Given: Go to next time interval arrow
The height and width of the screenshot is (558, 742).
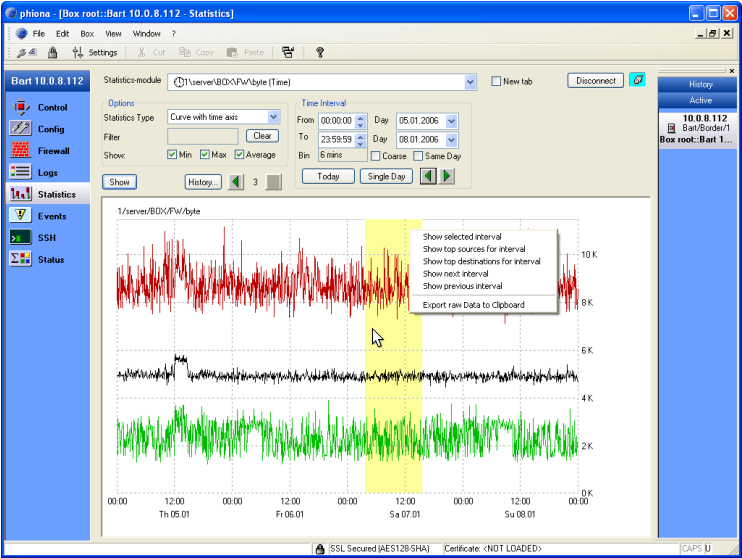Looking at the screenshot, I should (x=447, y=177).
